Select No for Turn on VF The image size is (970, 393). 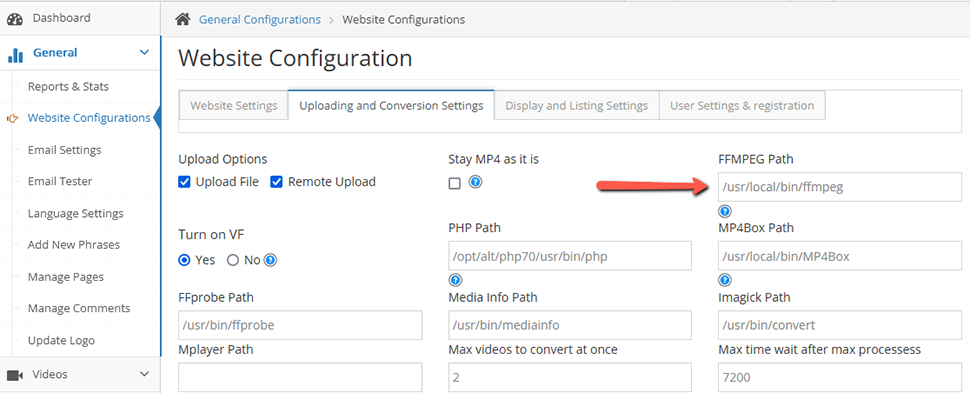233,260
